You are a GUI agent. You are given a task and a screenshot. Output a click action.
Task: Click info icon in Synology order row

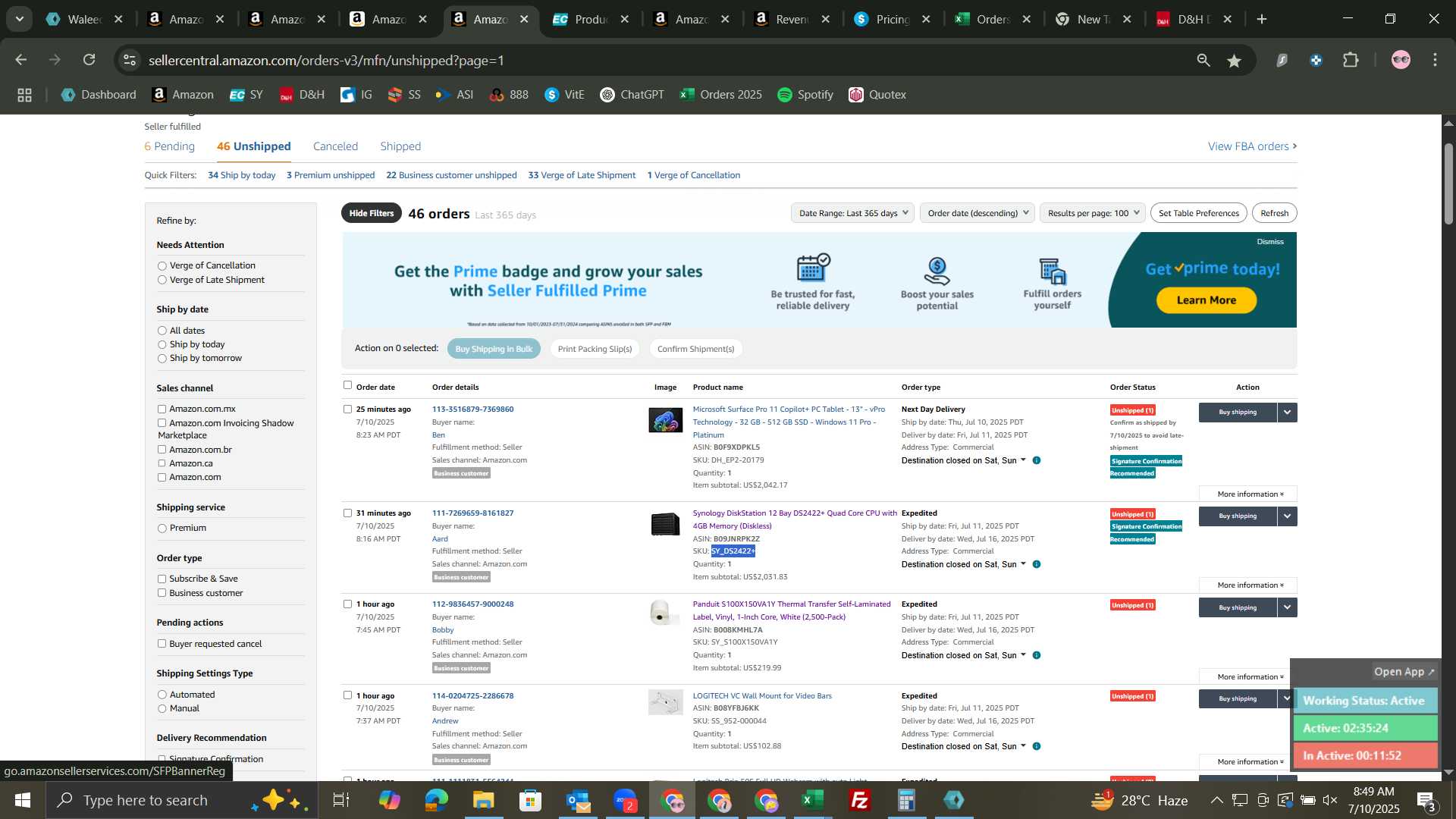click(1037, 564)
